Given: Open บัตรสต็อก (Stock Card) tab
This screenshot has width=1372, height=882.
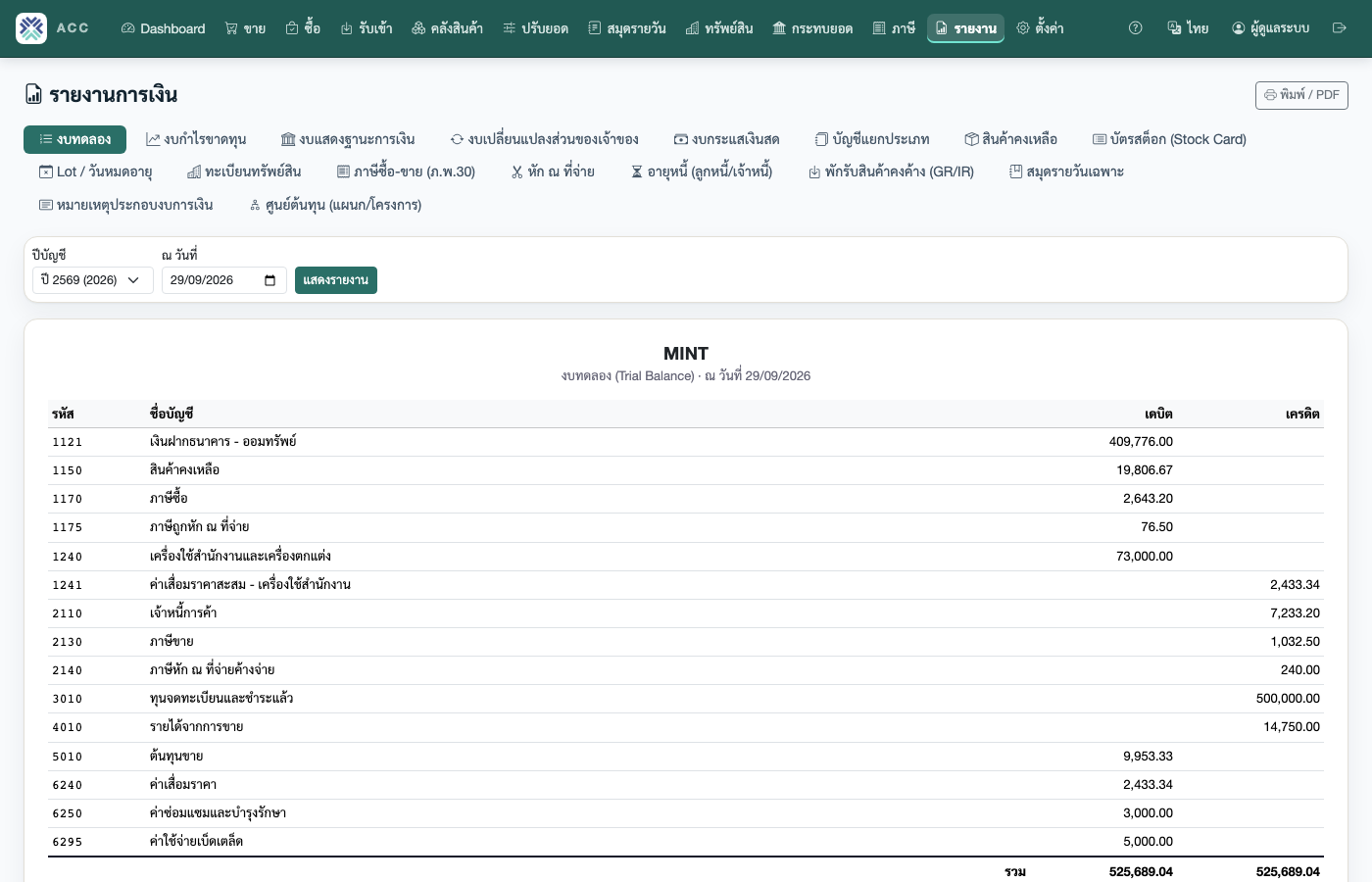Looking at the screenshot, I should (x=1169, y=139).
